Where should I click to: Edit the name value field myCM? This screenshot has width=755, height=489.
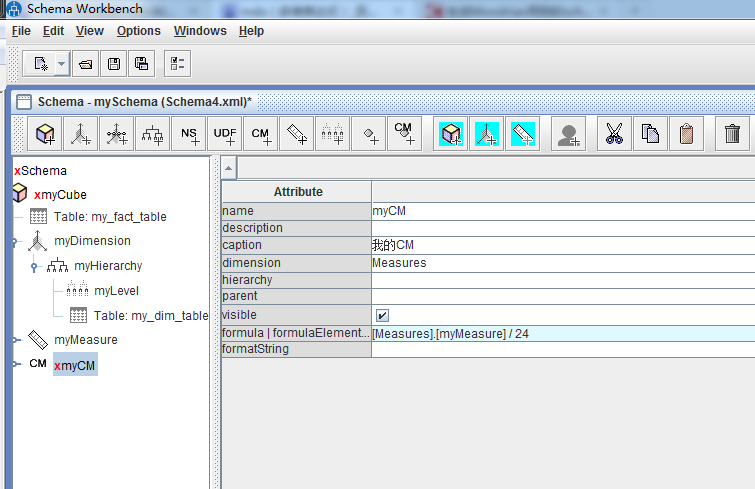pos(563,211)
